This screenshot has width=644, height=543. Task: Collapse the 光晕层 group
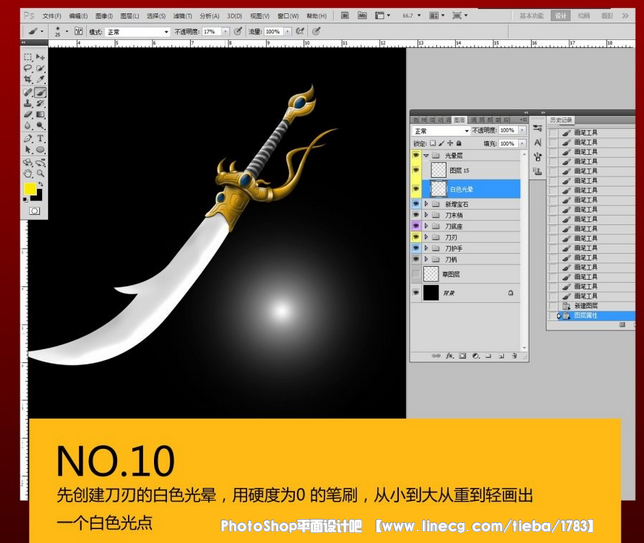[426, 155]
